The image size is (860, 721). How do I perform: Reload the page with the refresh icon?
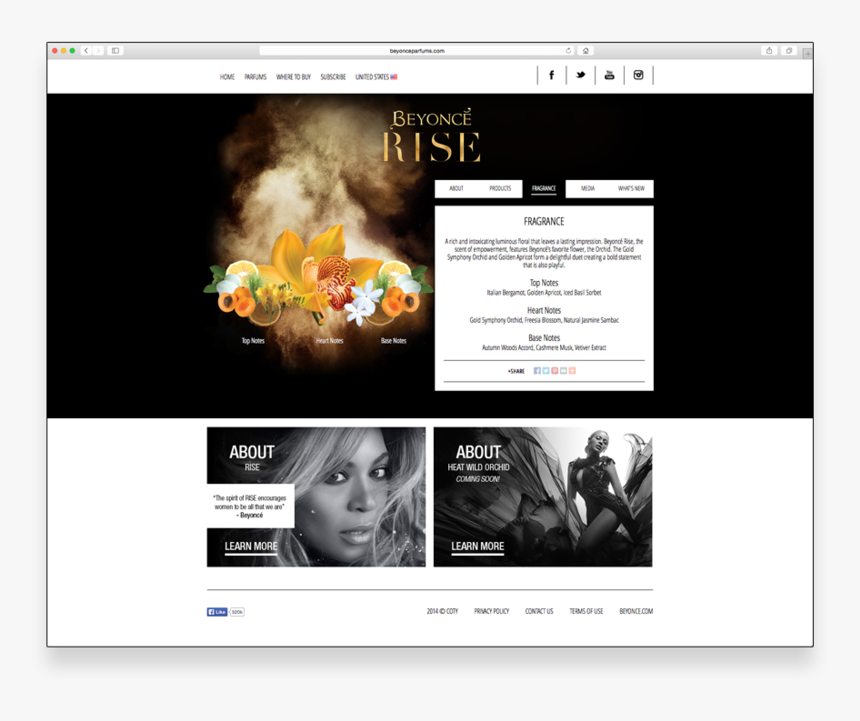click(568, 50)
